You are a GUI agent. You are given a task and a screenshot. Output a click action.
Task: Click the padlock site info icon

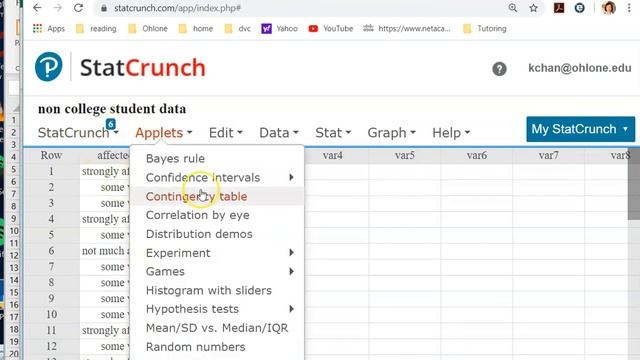point(104,8)
